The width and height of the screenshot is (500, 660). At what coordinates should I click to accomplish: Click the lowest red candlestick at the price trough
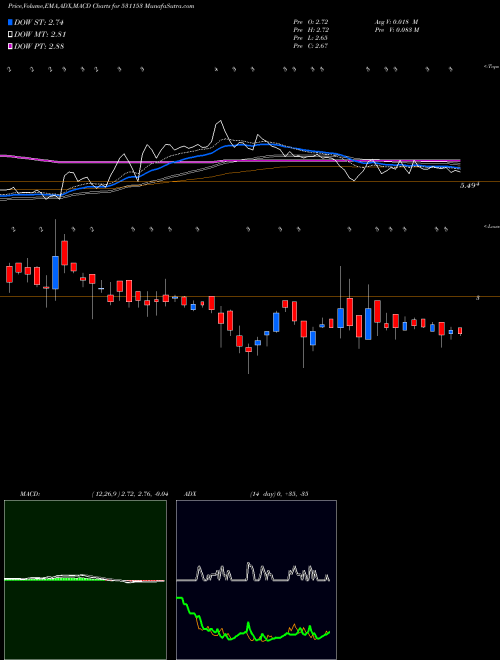point(248,349)
